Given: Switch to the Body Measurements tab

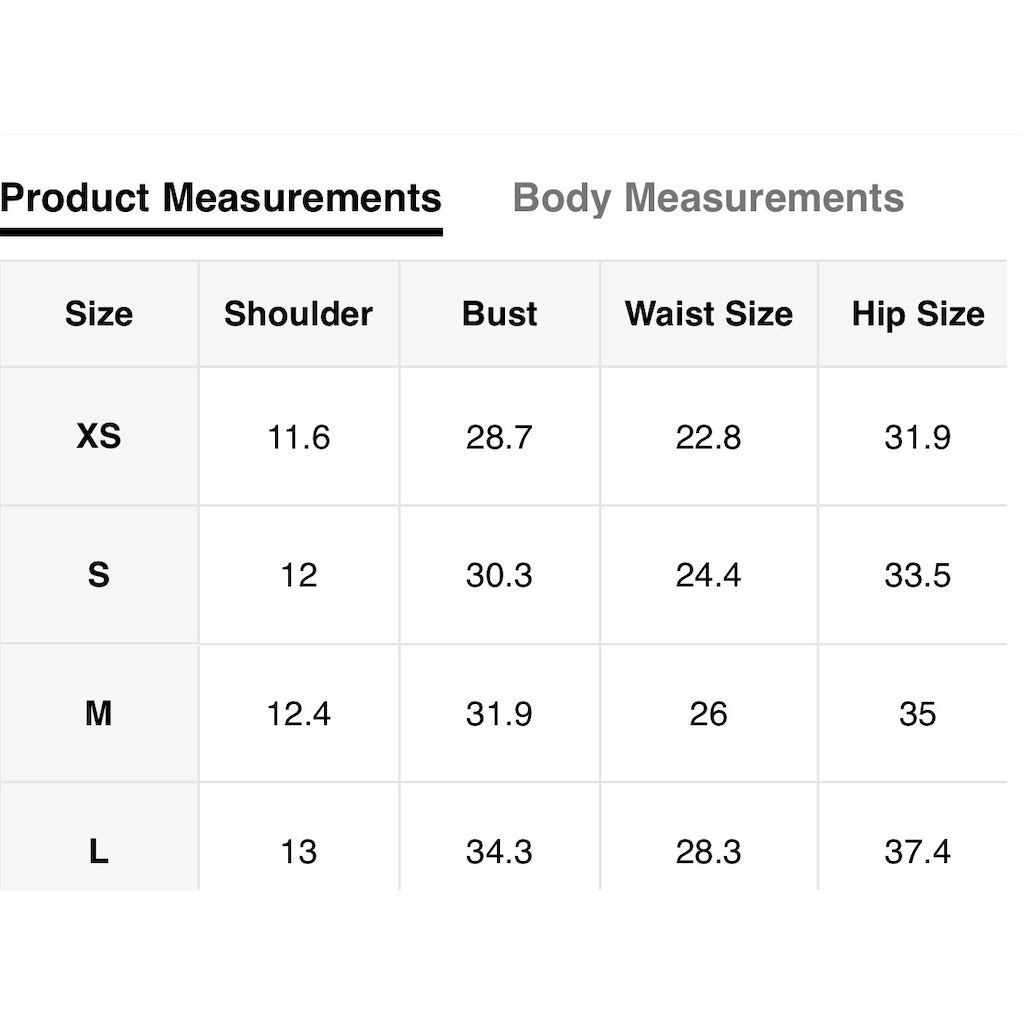Looking at the screenshot, I should point(708,198).
